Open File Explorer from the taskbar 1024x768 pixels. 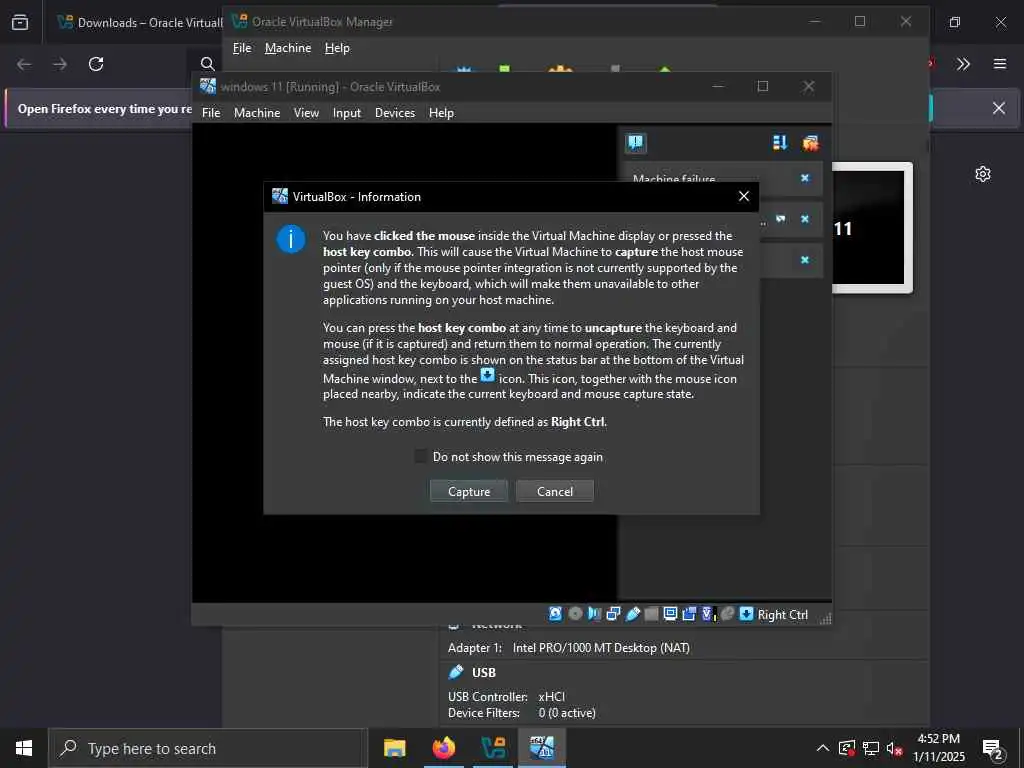[394, 748]
